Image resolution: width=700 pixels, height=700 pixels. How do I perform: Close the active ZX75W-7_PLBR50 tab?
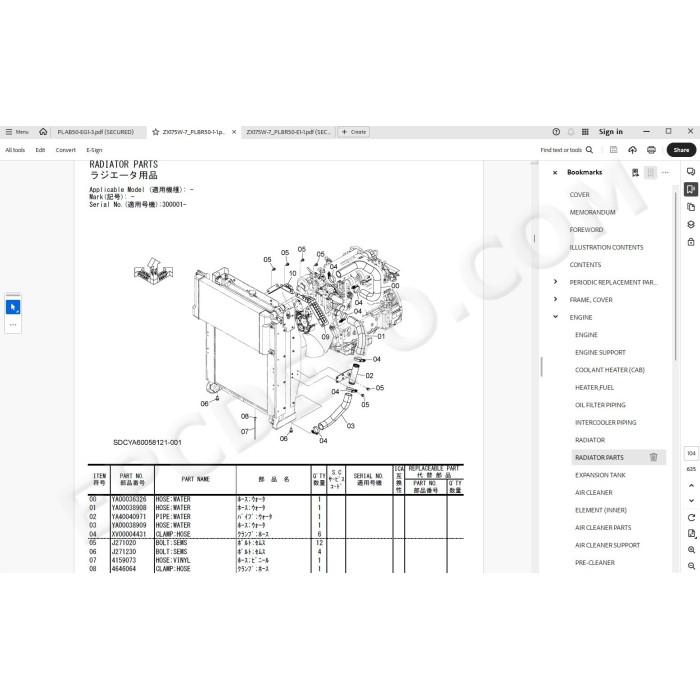click(x=233, y=132)
